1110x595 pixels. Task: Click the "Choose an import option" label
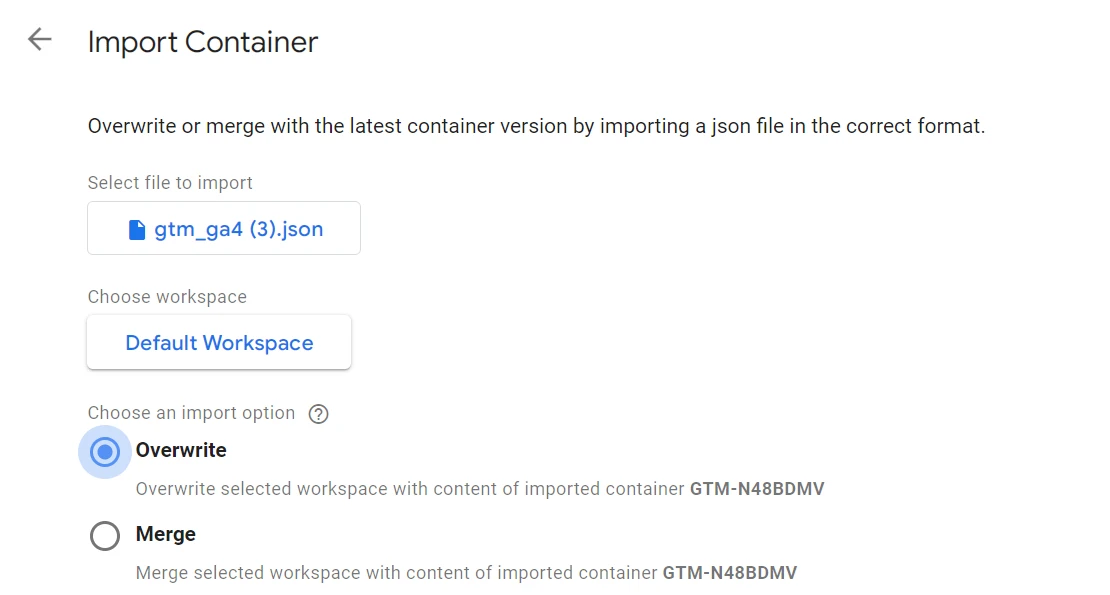(x=191, y=413)
